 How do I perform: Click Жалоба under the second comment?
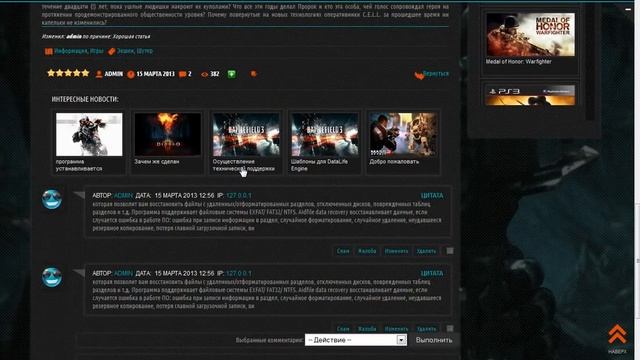coord(367,329)
